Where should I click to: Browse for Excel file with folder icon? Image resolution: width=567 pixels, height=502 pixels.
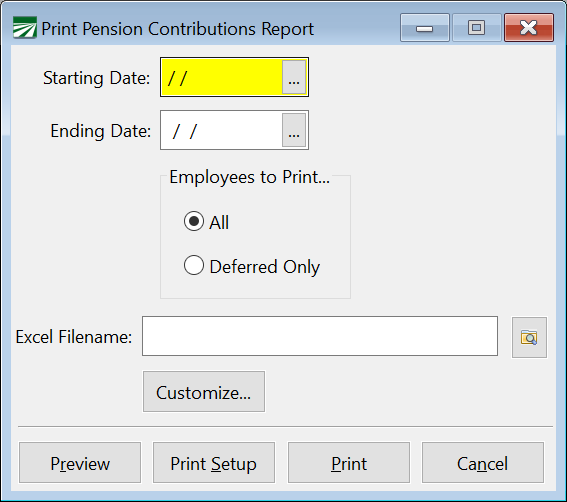(529, 337)
